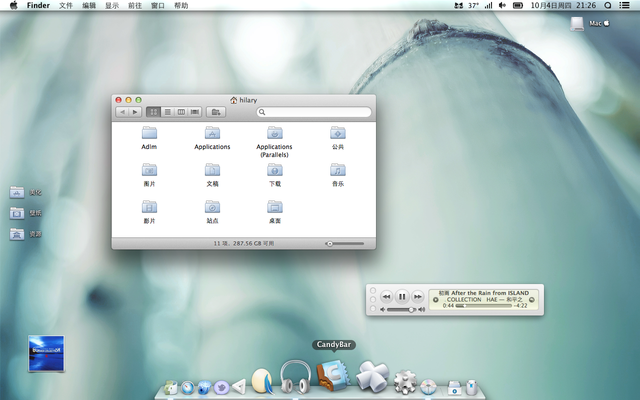Open the CandyBar app in the dock
The width and height of the screenshot is (640, 400).
pyautogui.click(x=333, y=375)
